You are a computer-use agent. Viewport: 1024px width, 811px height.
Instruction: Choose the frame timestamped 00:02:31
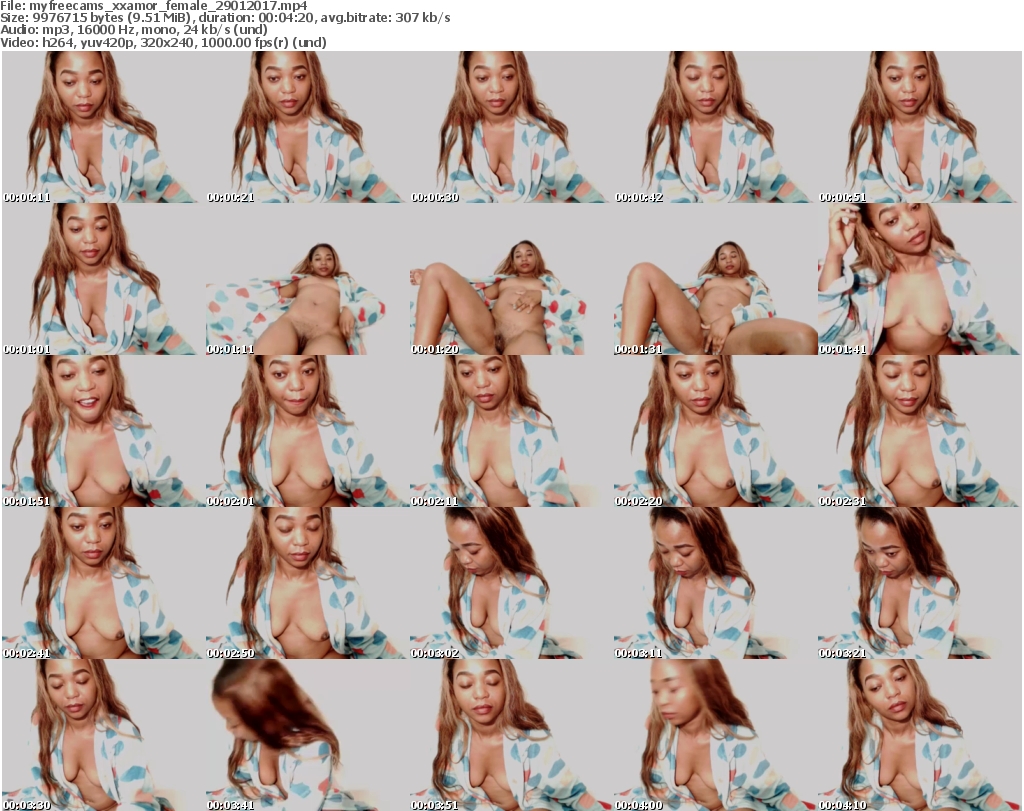tap(919, 431)
